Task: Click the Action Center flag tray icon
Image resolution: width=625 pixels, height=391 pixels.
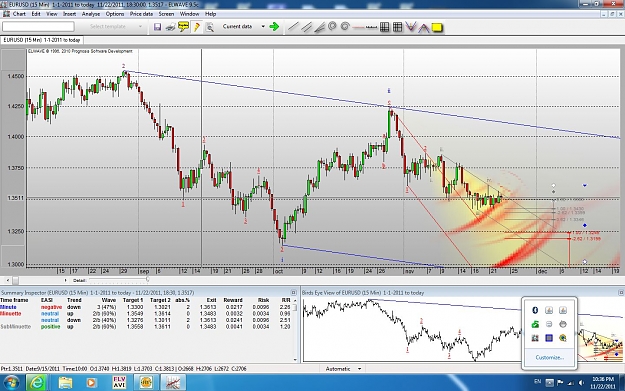Action: coord(560,383)
